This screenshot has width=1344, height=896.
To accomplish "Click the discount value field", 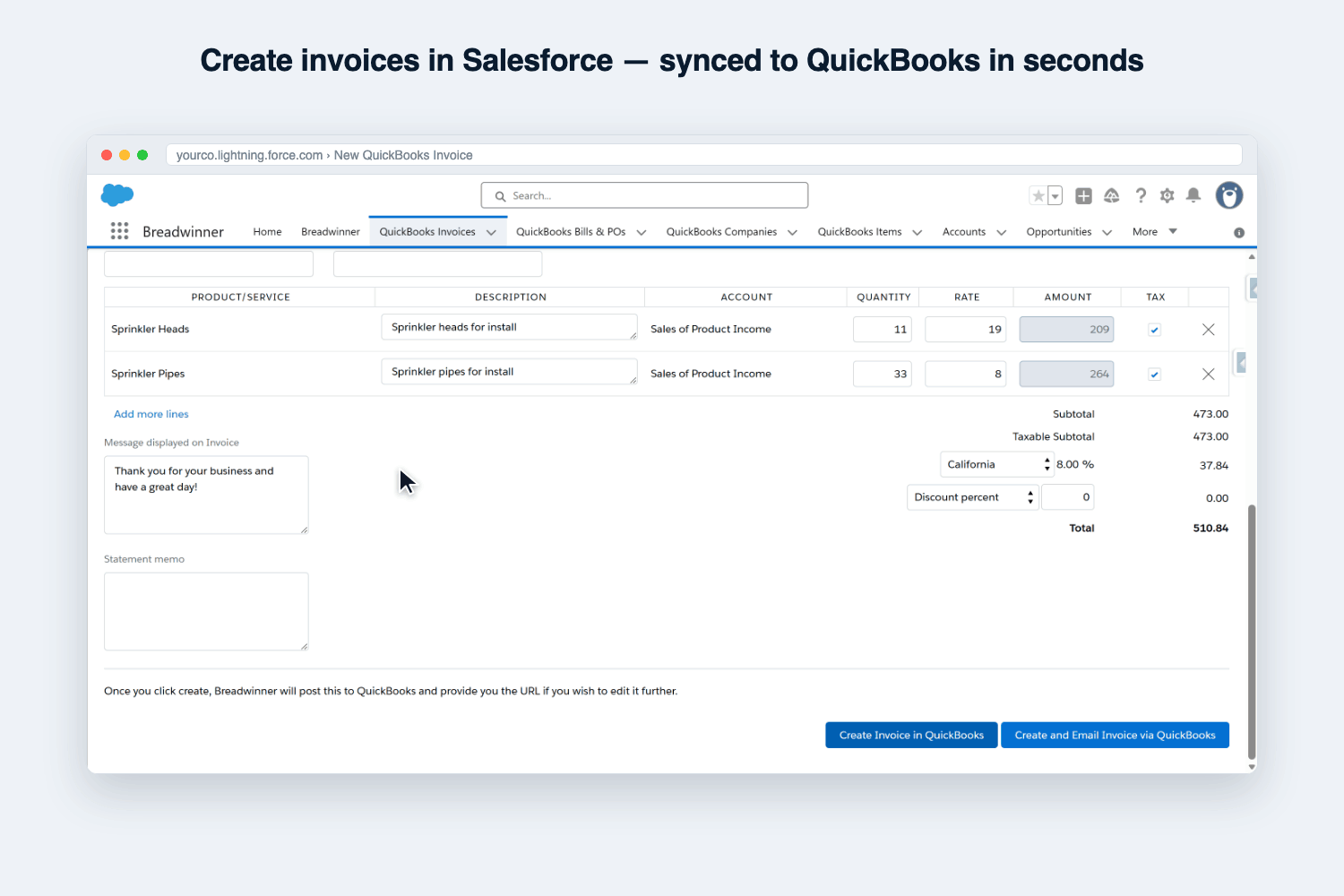I will tap(1068, 497).
